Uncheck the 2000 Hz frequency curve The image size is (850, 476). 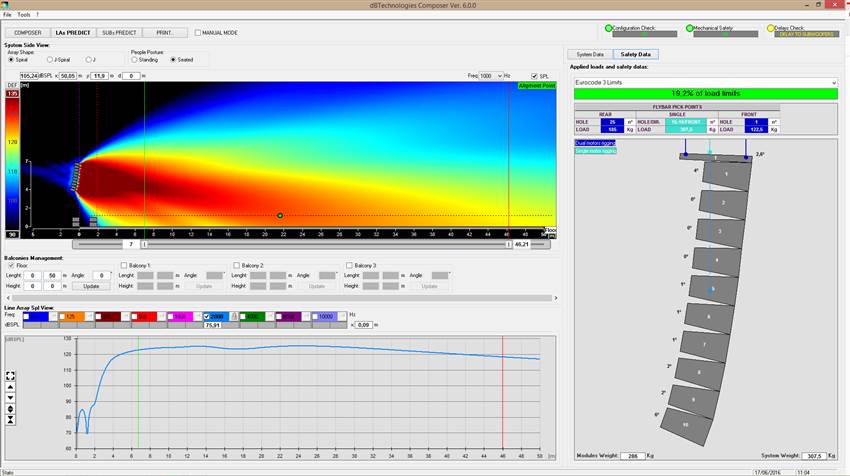[x=207, y=317]
